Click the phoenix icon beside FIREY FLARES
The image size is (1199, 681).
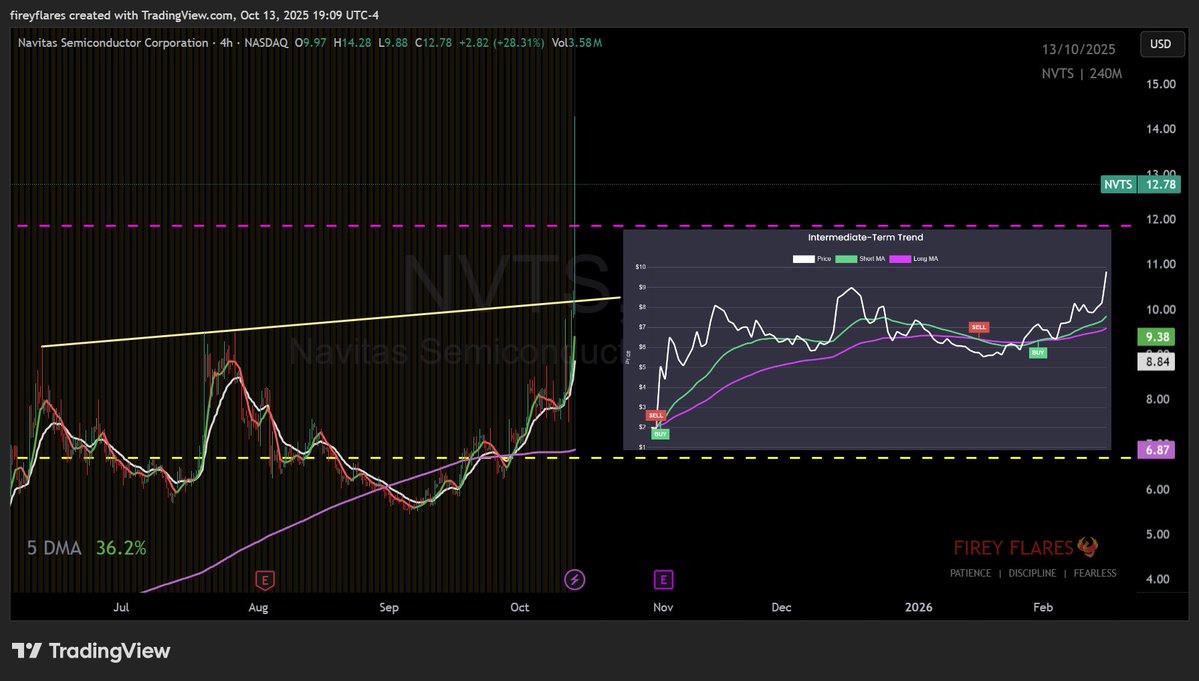(1088, 546)
